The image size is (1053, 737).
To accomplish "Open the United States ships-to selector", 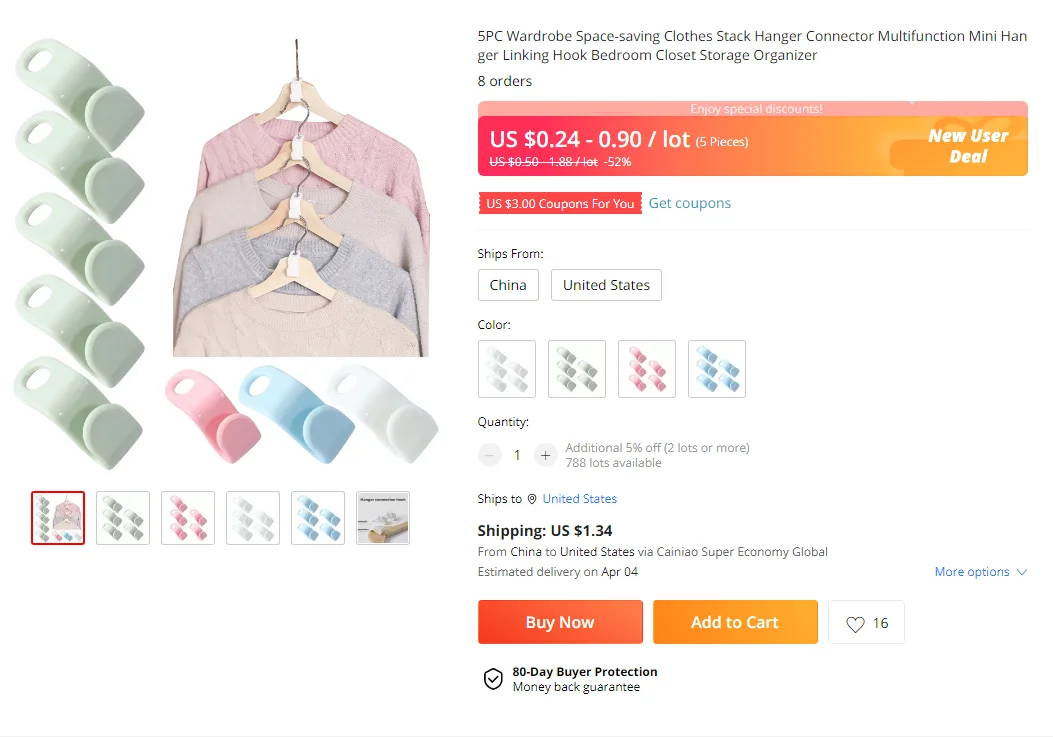I will pos(580,499).
